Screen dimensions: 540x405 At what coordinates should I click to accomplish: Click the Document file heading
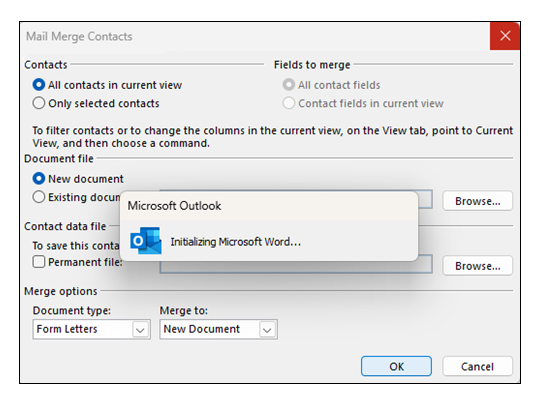59,159
